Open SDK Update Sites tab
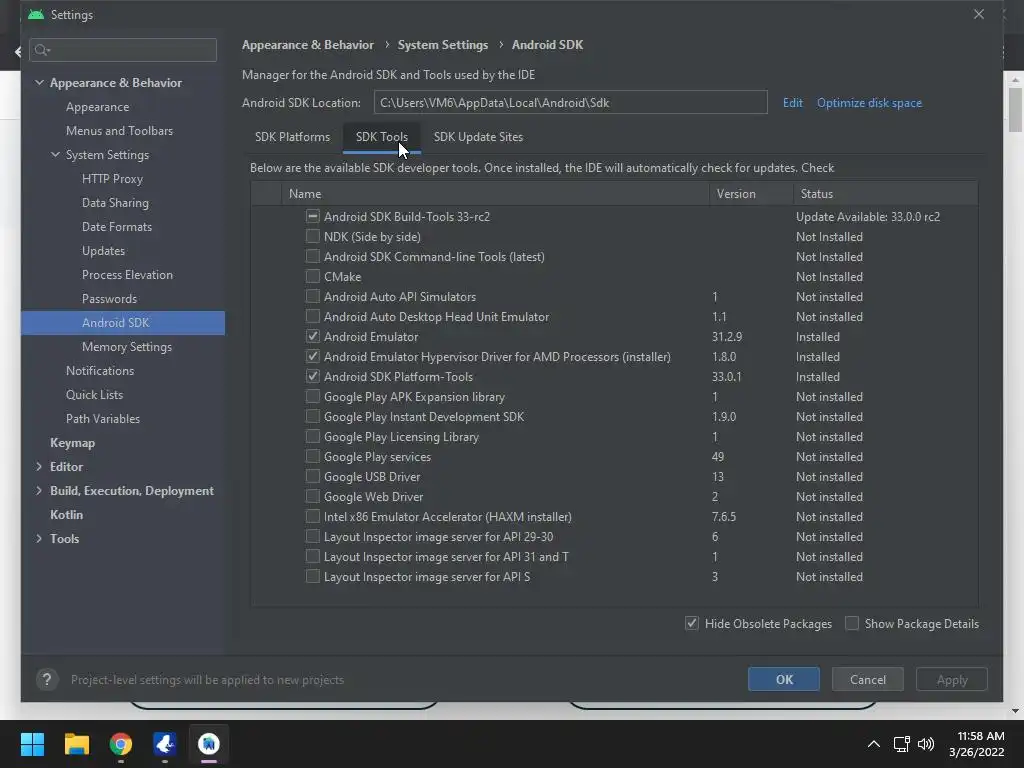The width and height of the screenshot is (1024, 768). (x=478, y=137)
